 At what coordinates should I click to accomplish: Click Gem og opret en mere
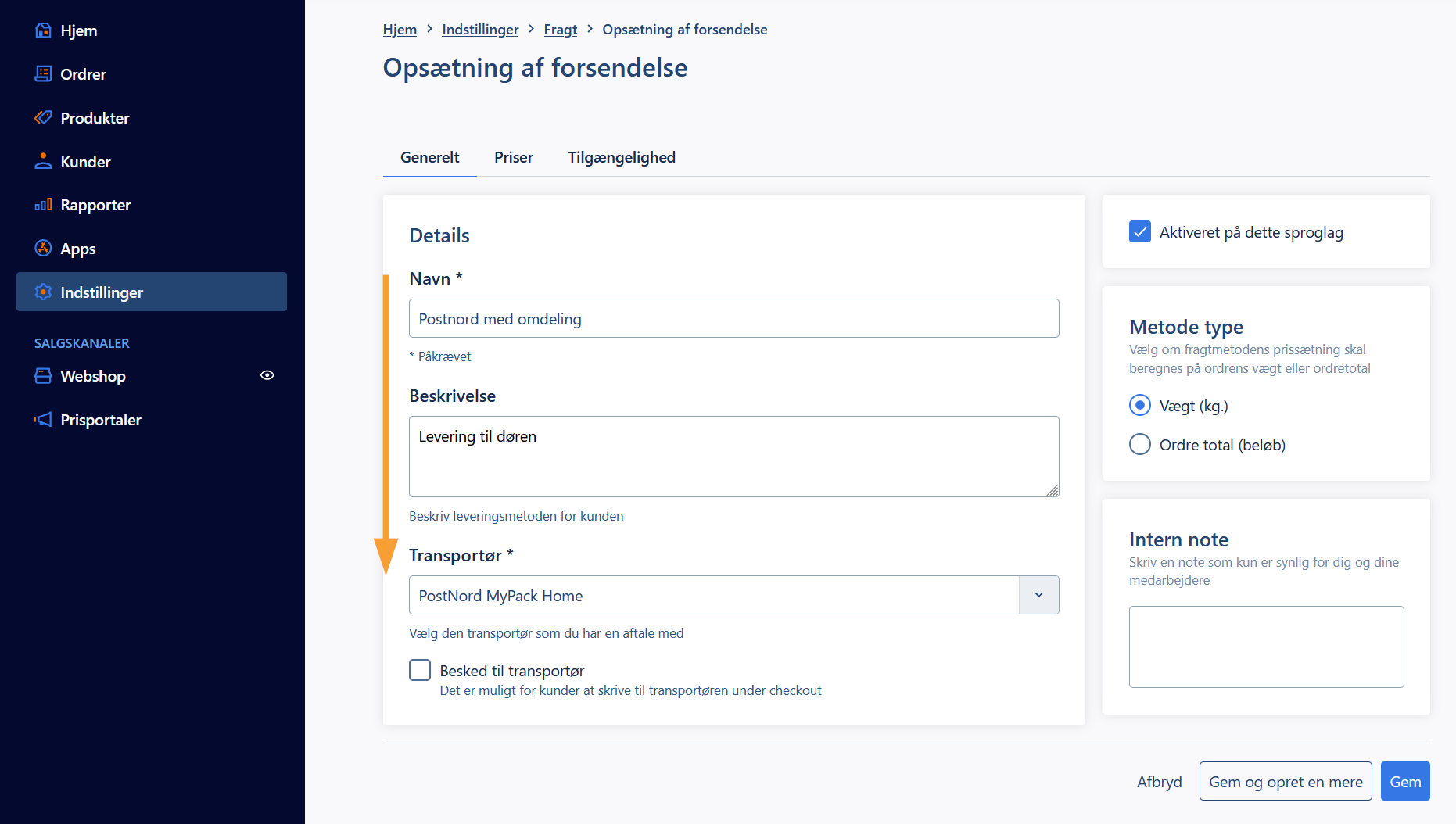click(1286, 781)
